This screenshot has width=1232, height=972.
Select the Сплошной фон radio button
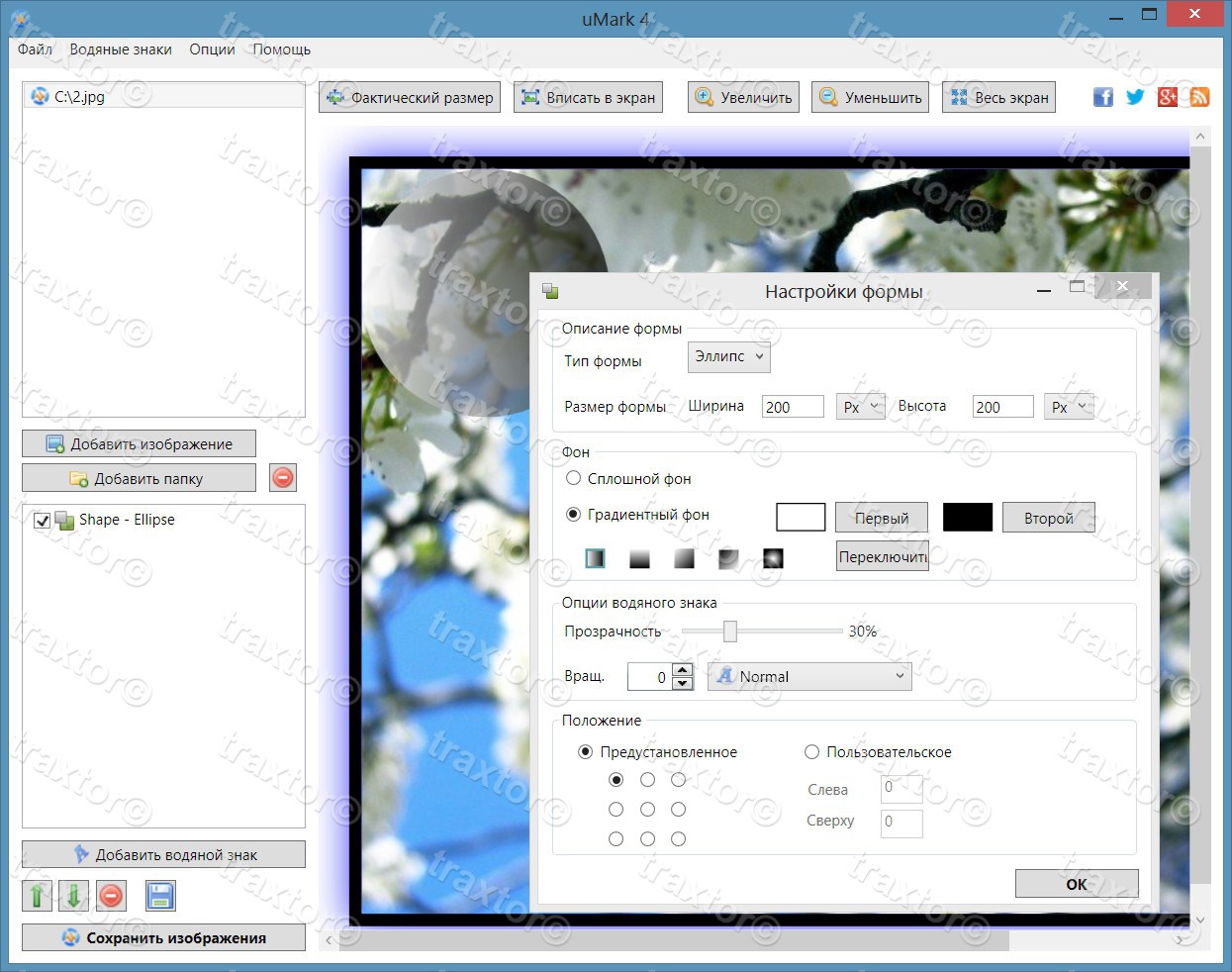click(x=573, y=478)
